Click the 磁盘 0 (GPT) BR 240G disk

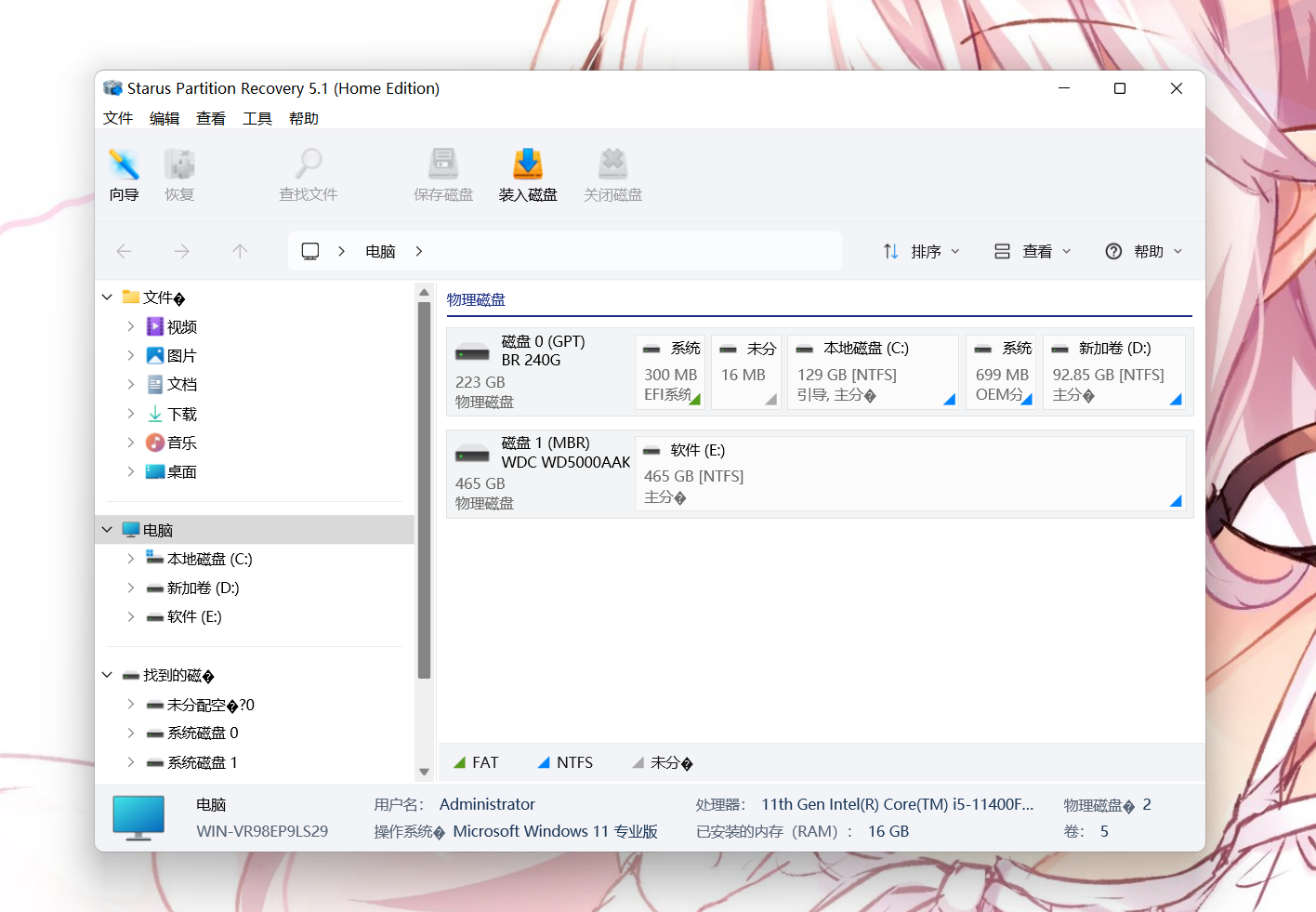[x=539, y=372]
